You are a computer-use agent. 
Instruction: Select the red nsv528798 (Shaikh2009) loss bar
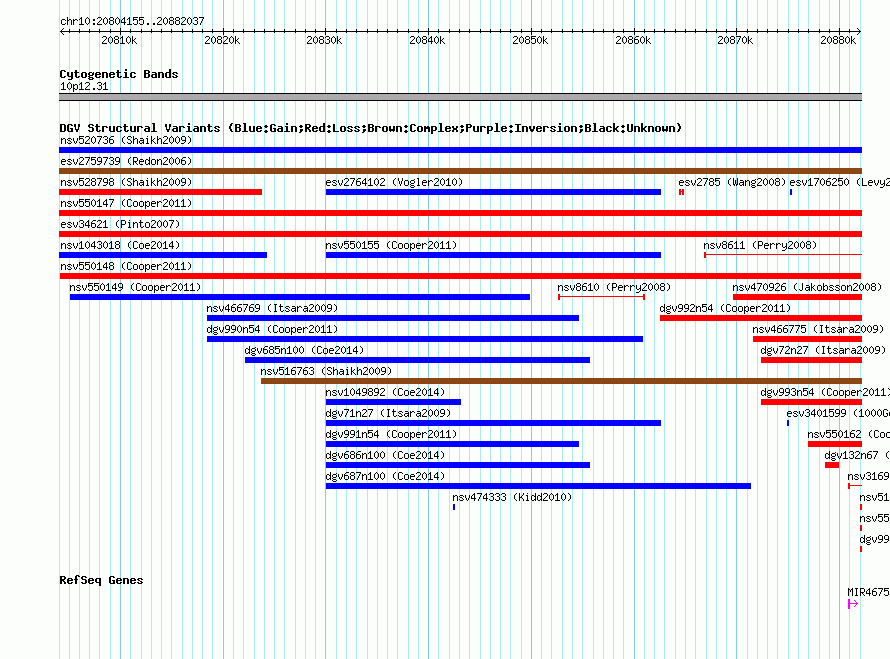pos(161,192)
